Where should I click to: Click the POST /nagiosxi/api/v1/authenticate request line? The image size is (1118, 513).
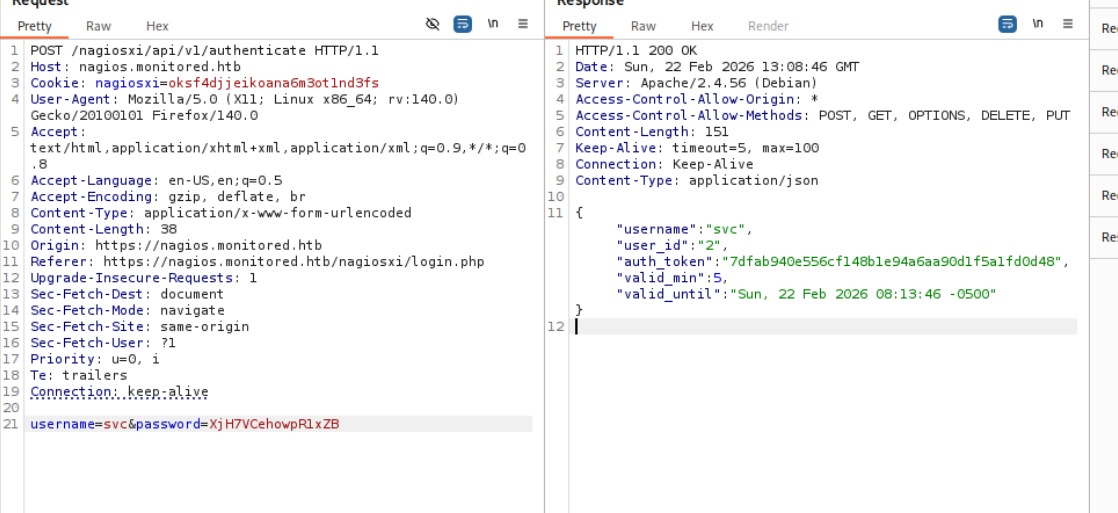pyautogui.click(x=204, y=50)
